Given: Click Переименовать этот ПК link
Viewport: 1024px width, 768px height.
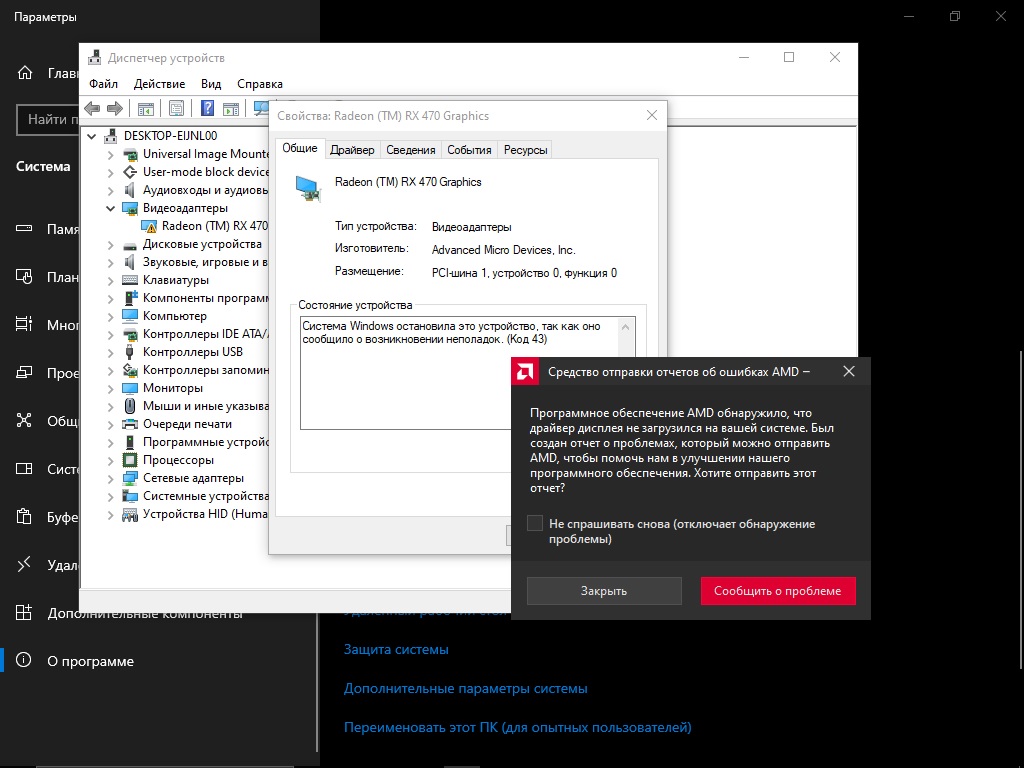Looking at the screenshot, I should click(517, 727).
